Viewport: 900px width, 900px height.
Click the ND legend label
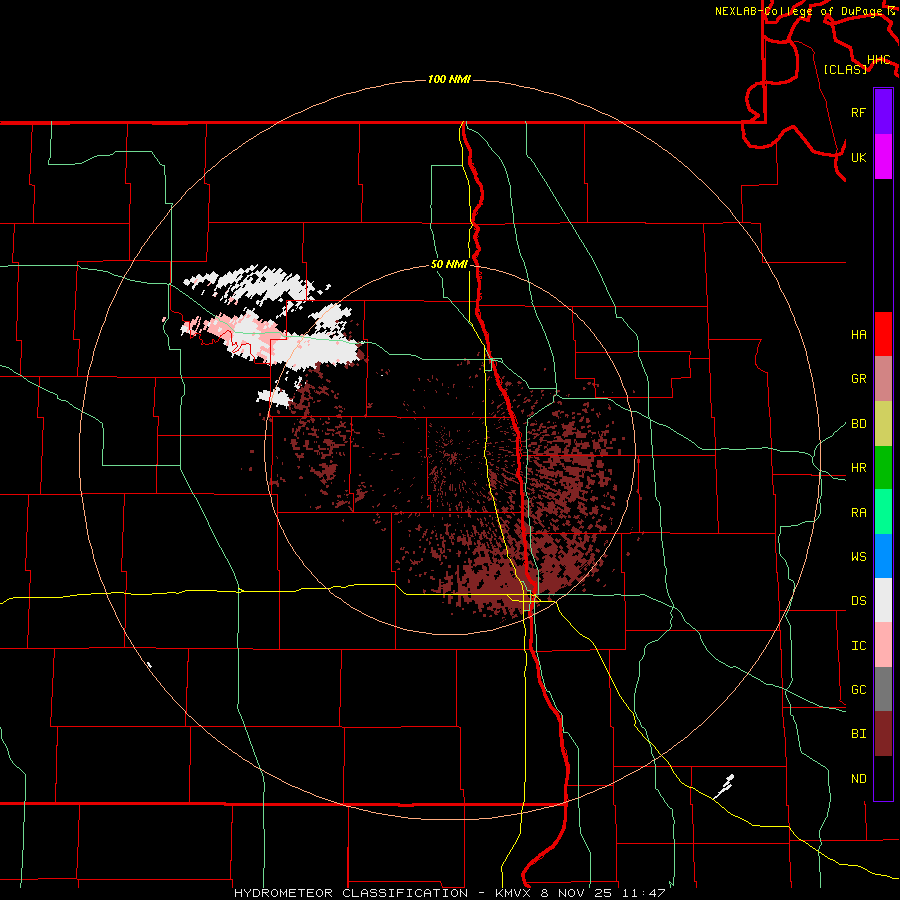859,779
